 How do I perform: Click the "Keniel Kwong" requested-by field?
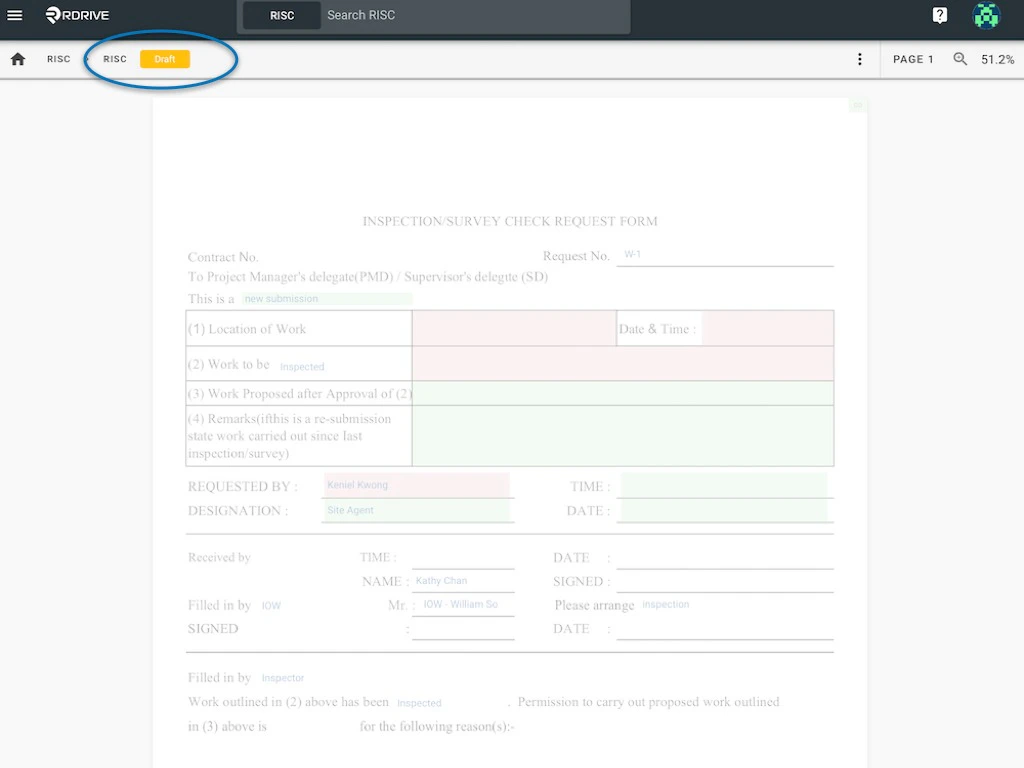(x=418, y=485)
